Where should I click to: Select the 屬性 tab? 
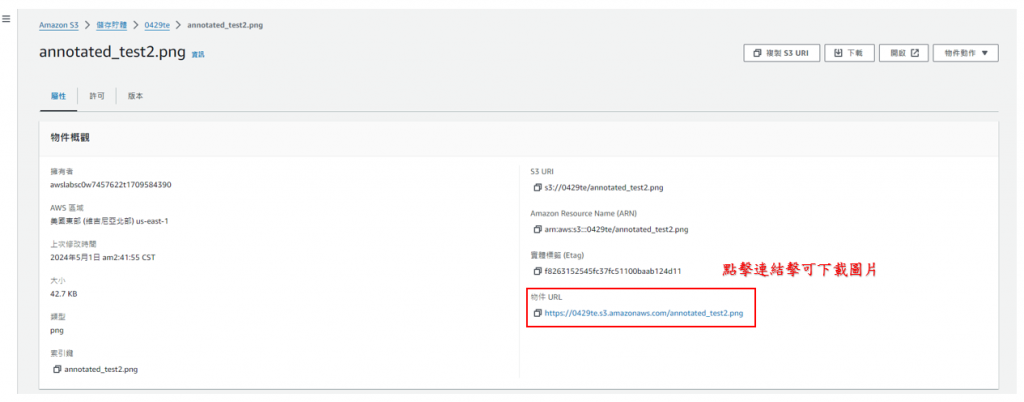pyautogui.click(x=58, y=96)
